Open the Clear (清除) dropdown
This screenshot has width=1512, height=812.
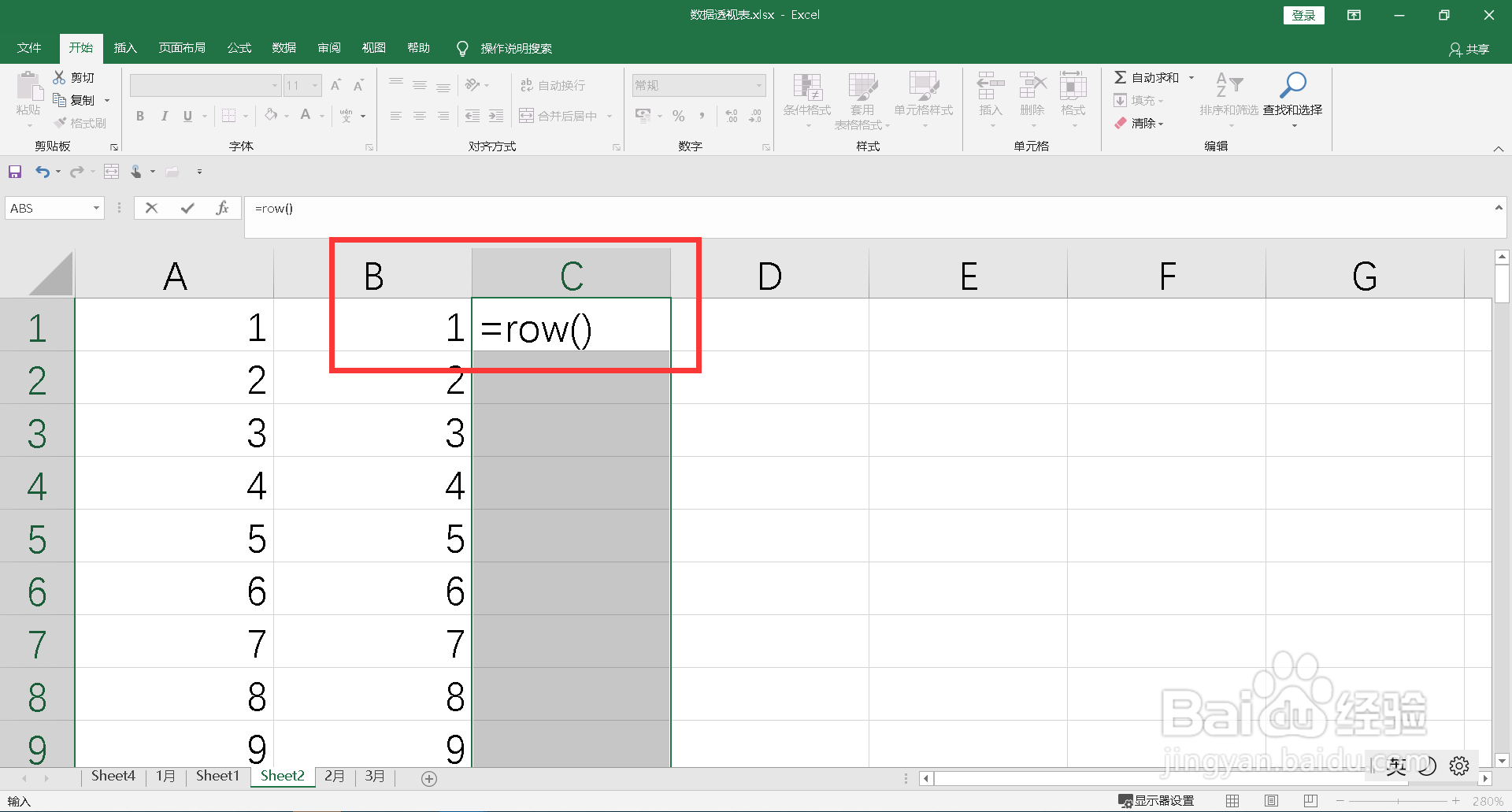[1138, 123]
